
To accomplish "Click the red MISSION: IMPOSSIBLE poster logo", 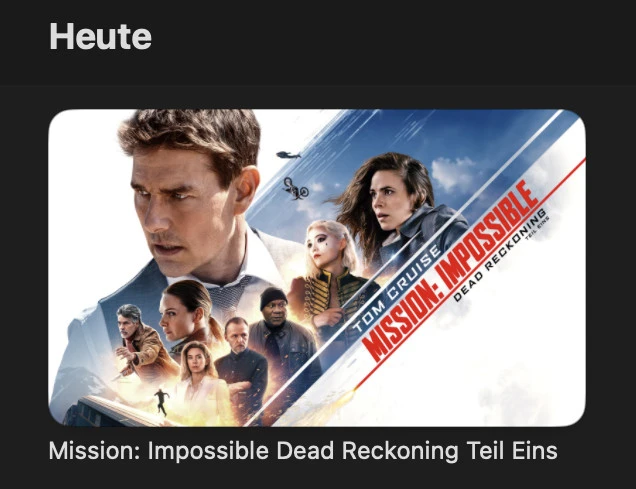I will tap(450, 272).
